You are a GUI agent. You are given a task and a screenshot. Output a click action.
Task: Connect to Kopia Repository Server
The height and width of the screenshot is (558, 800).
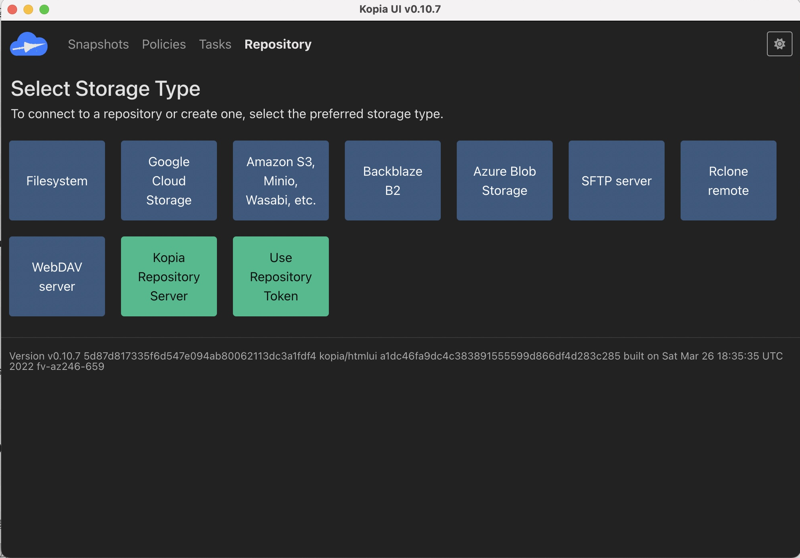169,276
